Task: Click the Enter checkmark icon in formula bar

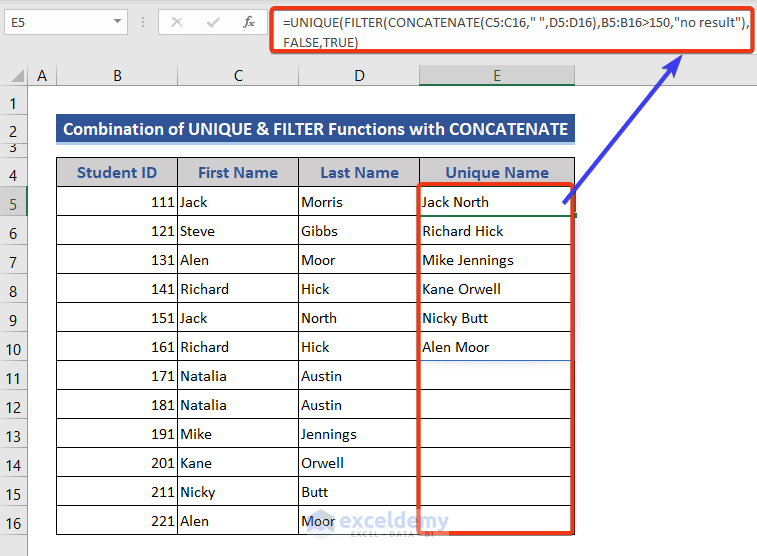Action: pyautogui.click(x=212, y=22)
